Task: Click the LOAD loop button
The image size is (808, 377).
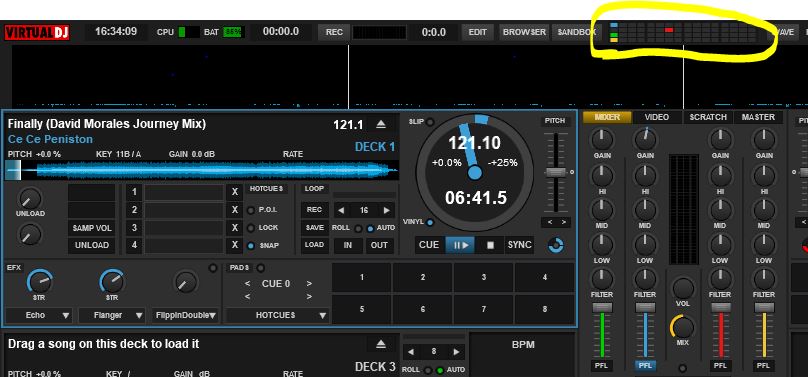Action: 314,245
